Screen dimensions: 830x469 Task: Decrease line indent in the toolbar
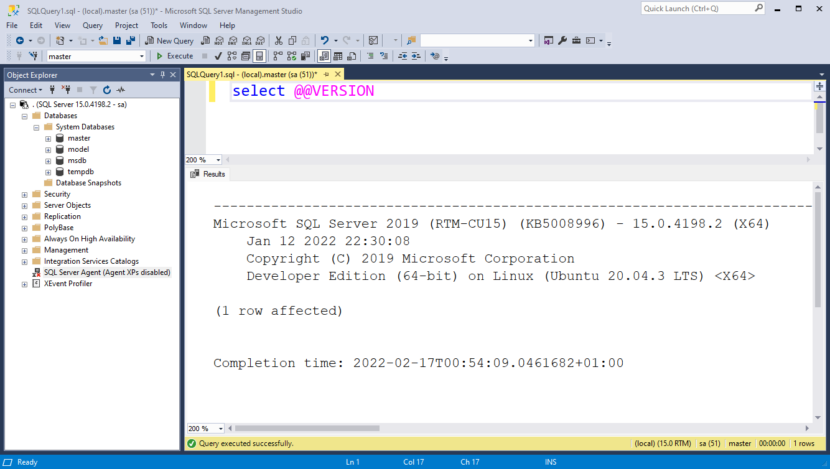pyautogui.click(x=403, y=56)
